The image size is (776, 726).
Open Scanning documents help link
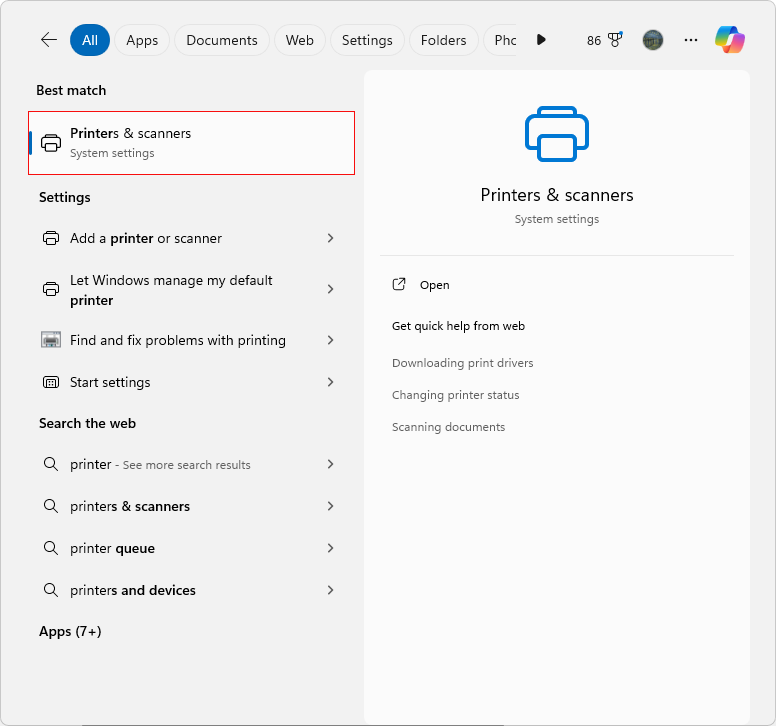(x=449, y=427)
